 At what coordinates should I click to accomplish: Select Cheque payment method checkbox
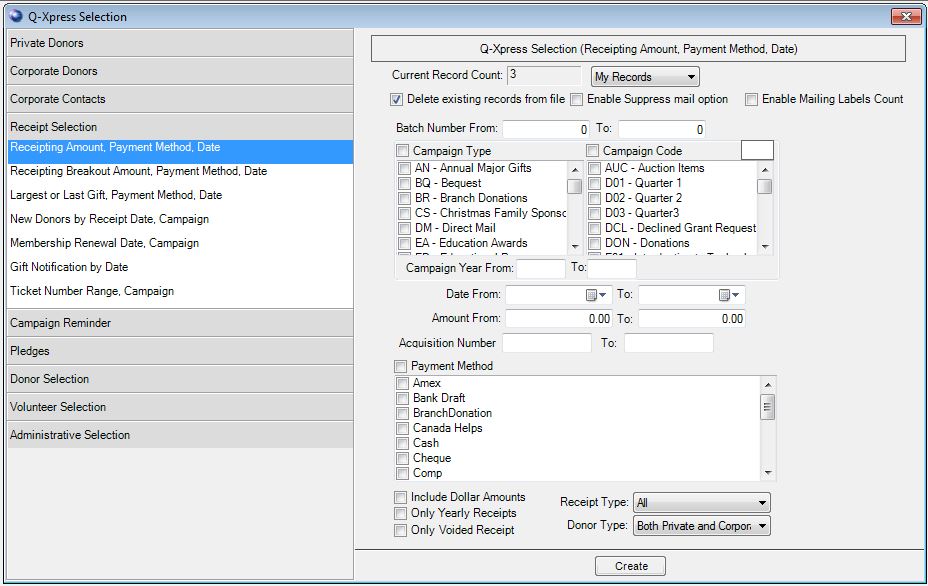402,458
